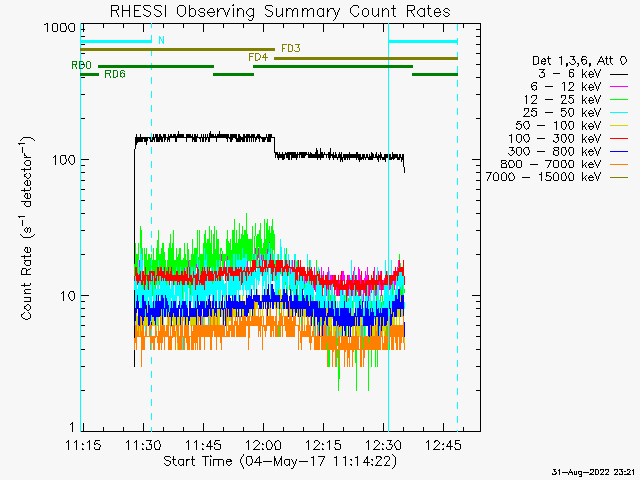Image resolution: width=640 pixels, height=480 pixels.
Task: Click the green line swatch for 12 - 25 keV
Action: click(x=619, y=100)
